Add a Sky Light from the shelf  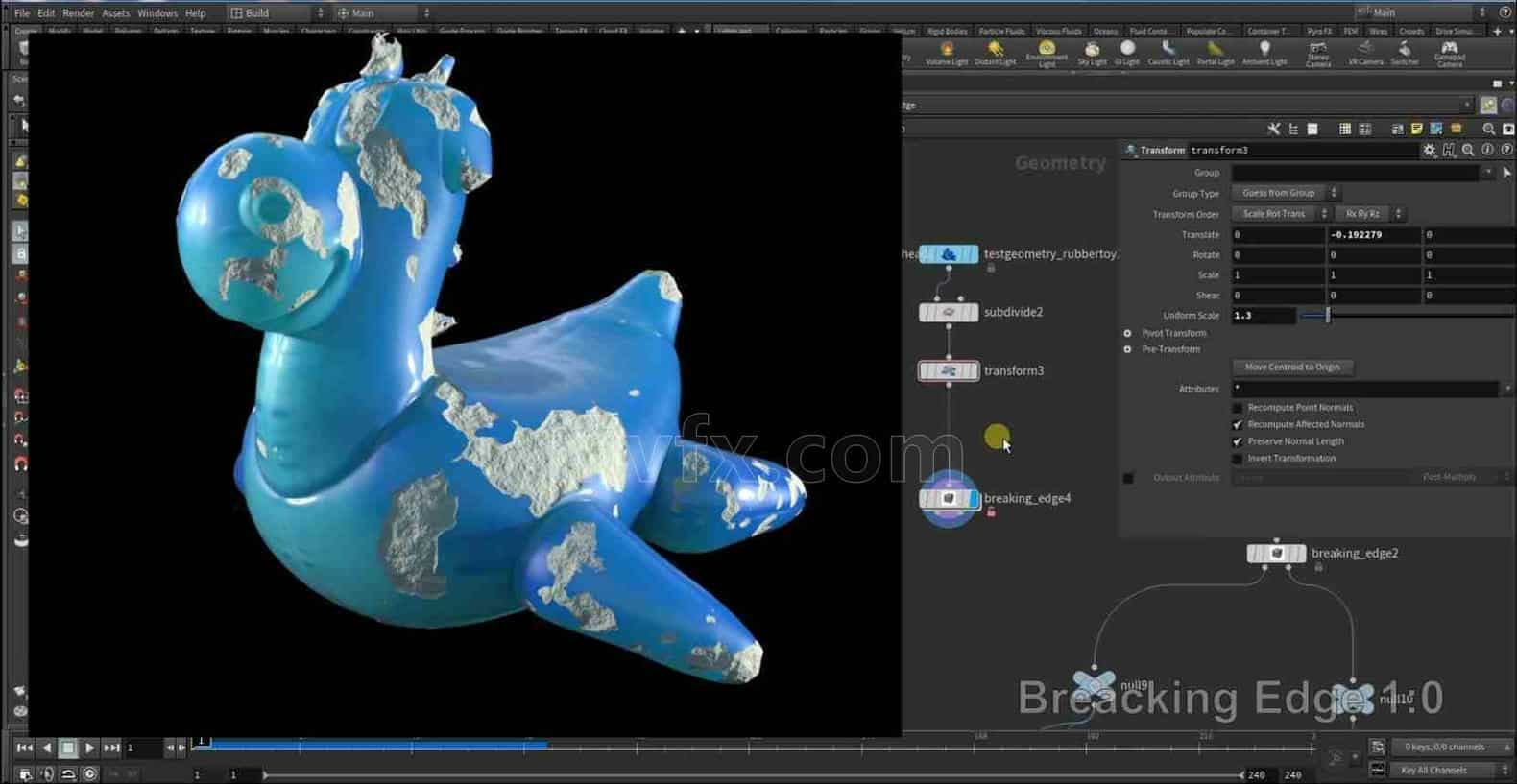point(1092,53)
